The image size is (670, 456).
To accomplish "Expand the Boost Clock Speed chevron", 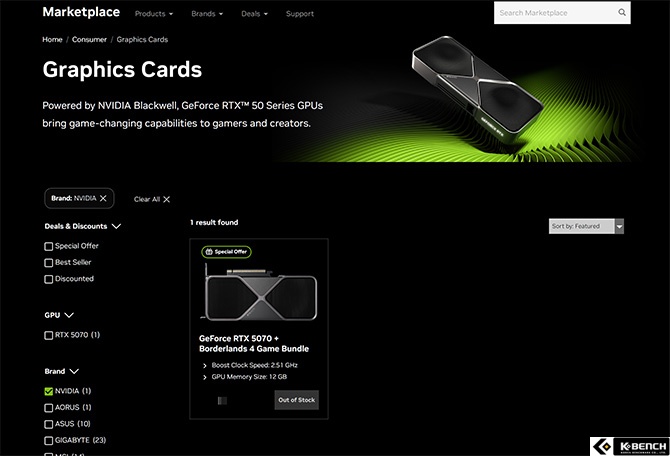I will tap(205, 365).
